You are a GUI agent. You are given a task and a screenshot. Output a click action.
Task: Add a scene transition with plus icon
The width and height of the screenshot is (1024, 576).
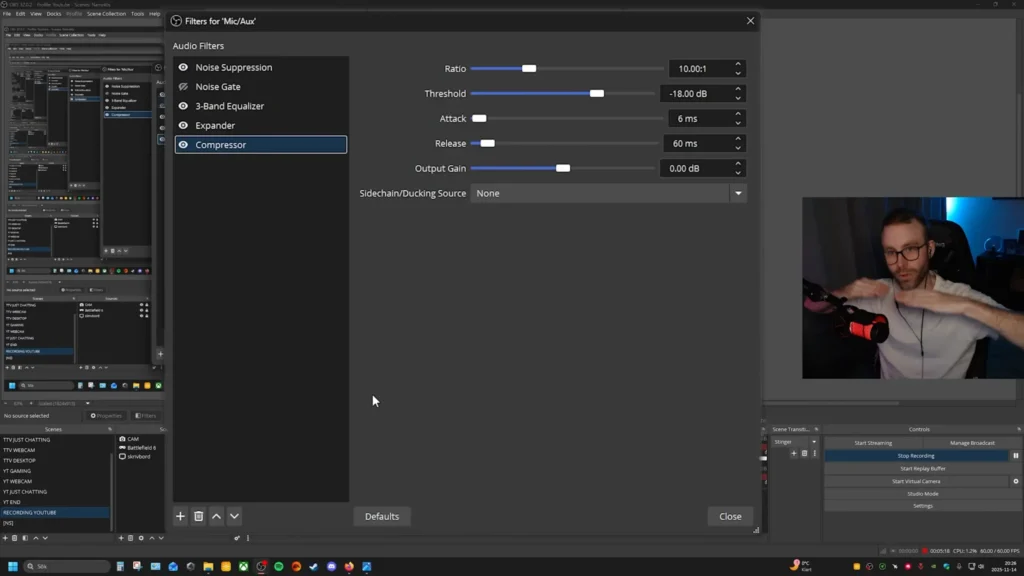794,453
